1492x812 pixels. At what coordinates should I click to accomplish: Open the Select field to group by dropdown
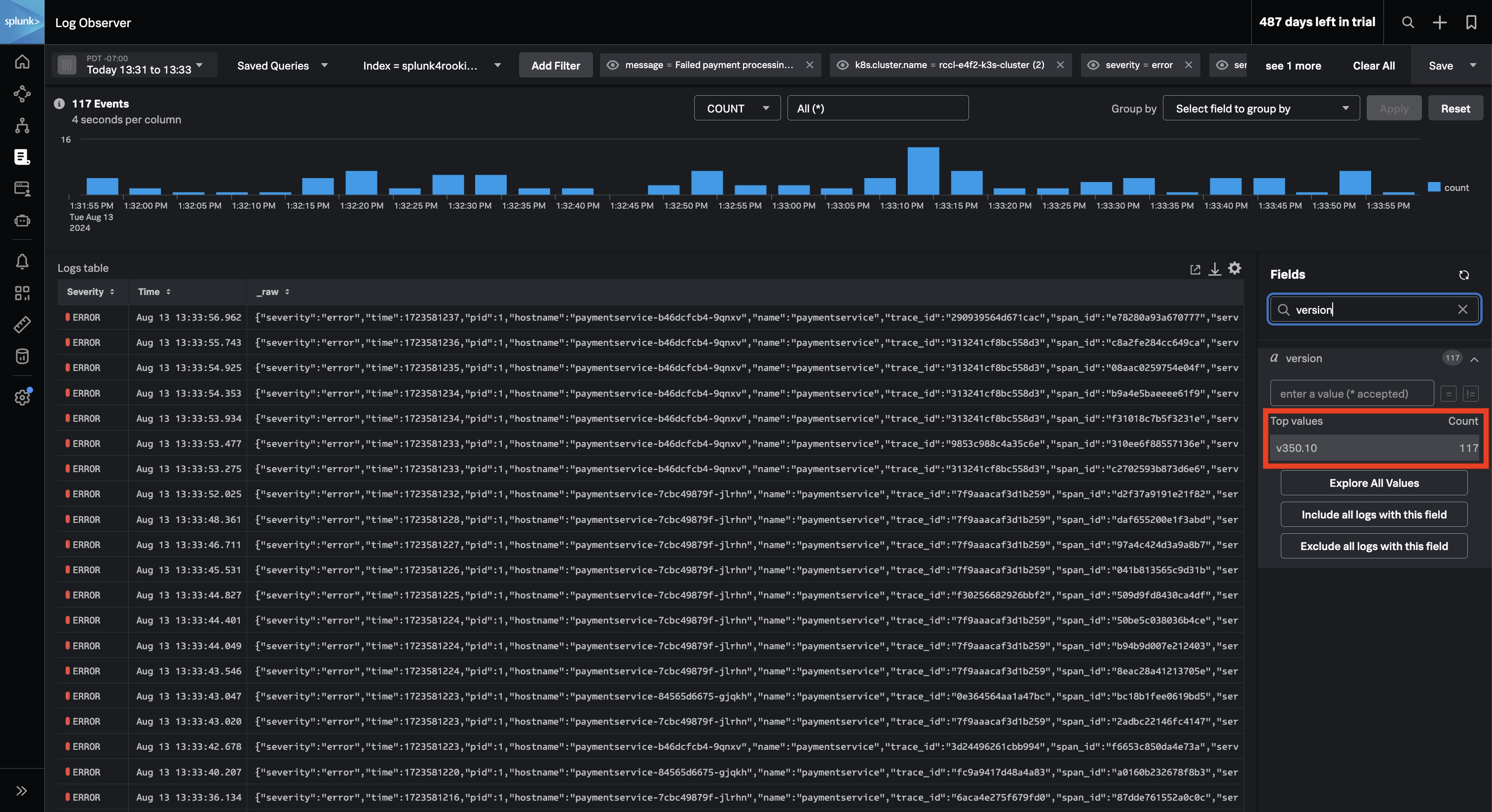(1261, 108)
